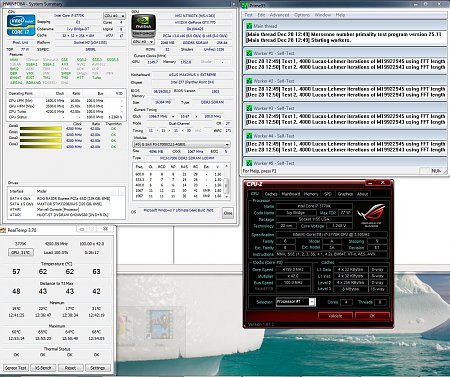
Task: Click the ROG RAIDR SSD drive row
Action: [66, 199]
